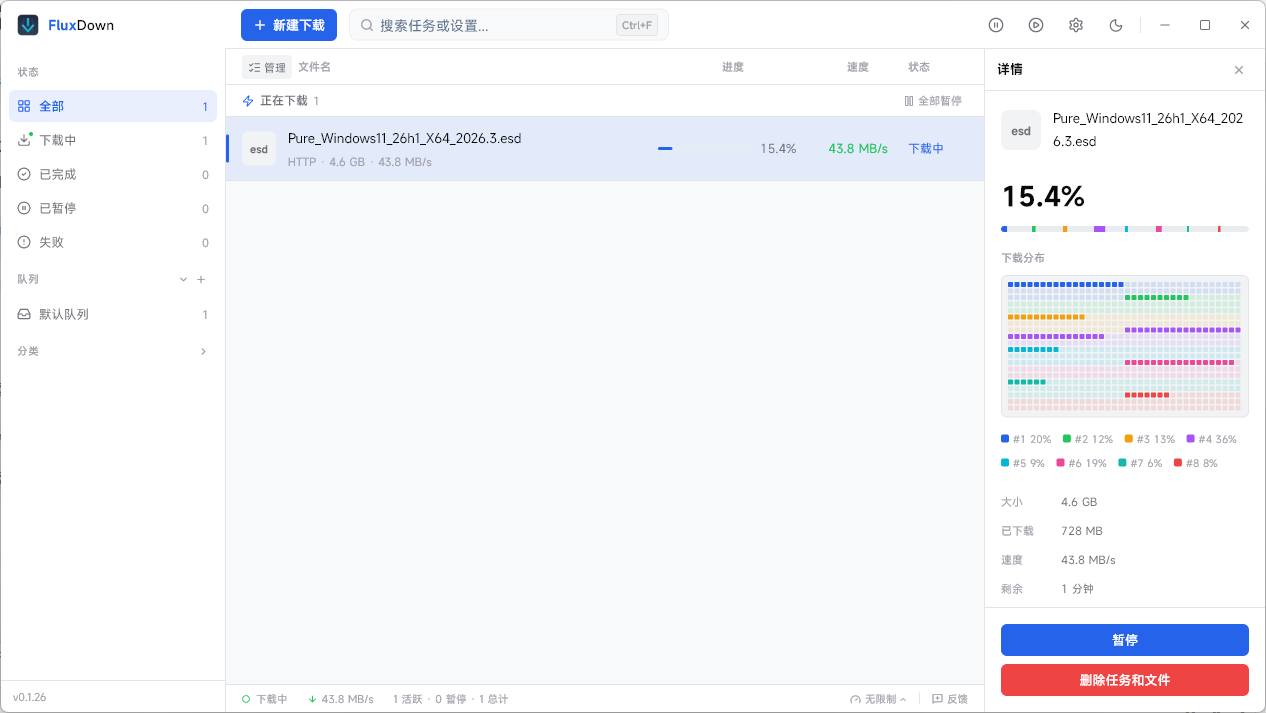Open the settings gear icon
The width and height of the screenshot is (1266, 713).
[x=1075, y=25]
